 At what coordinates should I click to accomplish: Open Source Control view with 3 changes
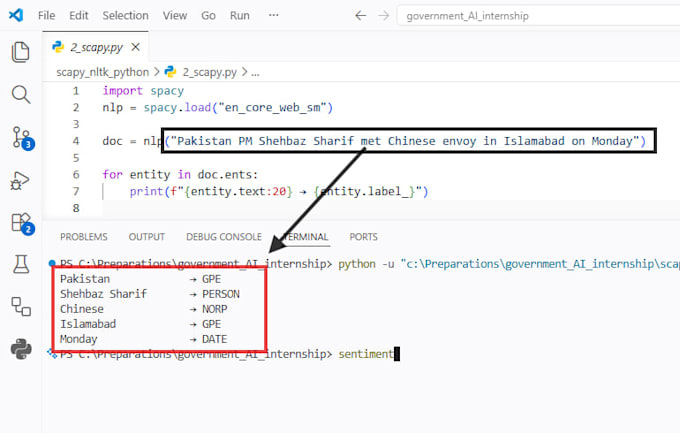point(22,138)
